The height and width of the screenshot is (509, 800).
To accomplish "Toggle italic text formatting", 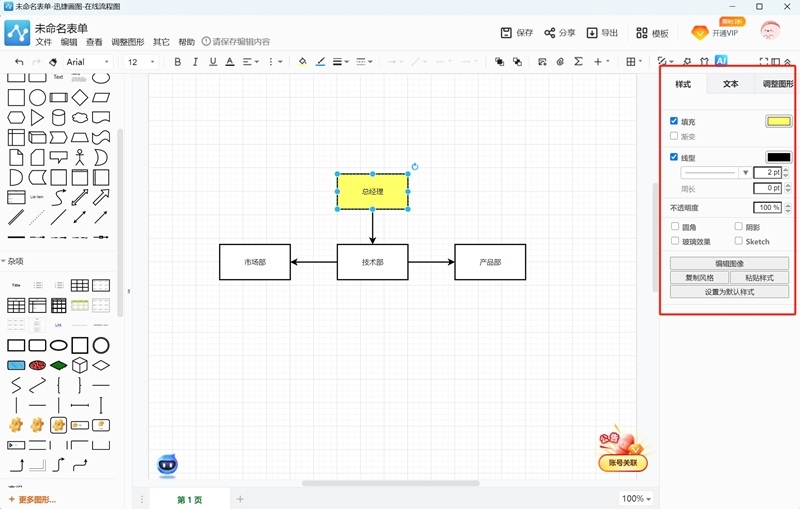I will pos(195,62).
